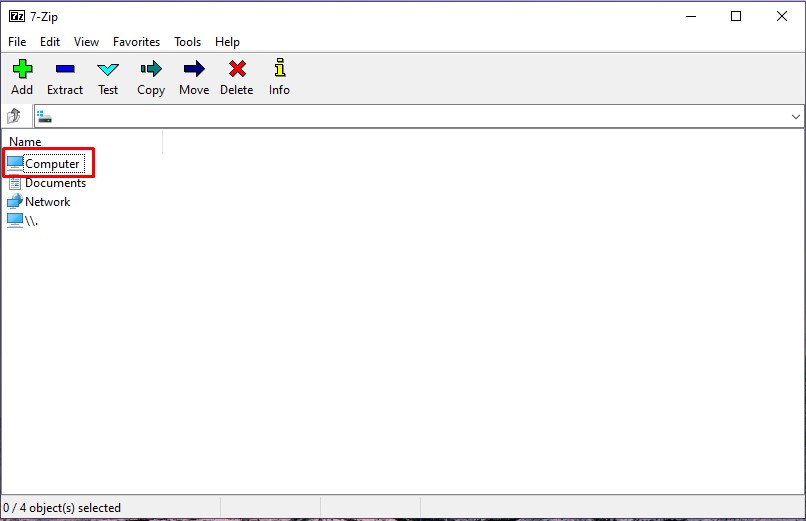Image resolution: width=806 pixels, height=521 pixels.
Task: Open the Tools menu
Action: [187, 42]
